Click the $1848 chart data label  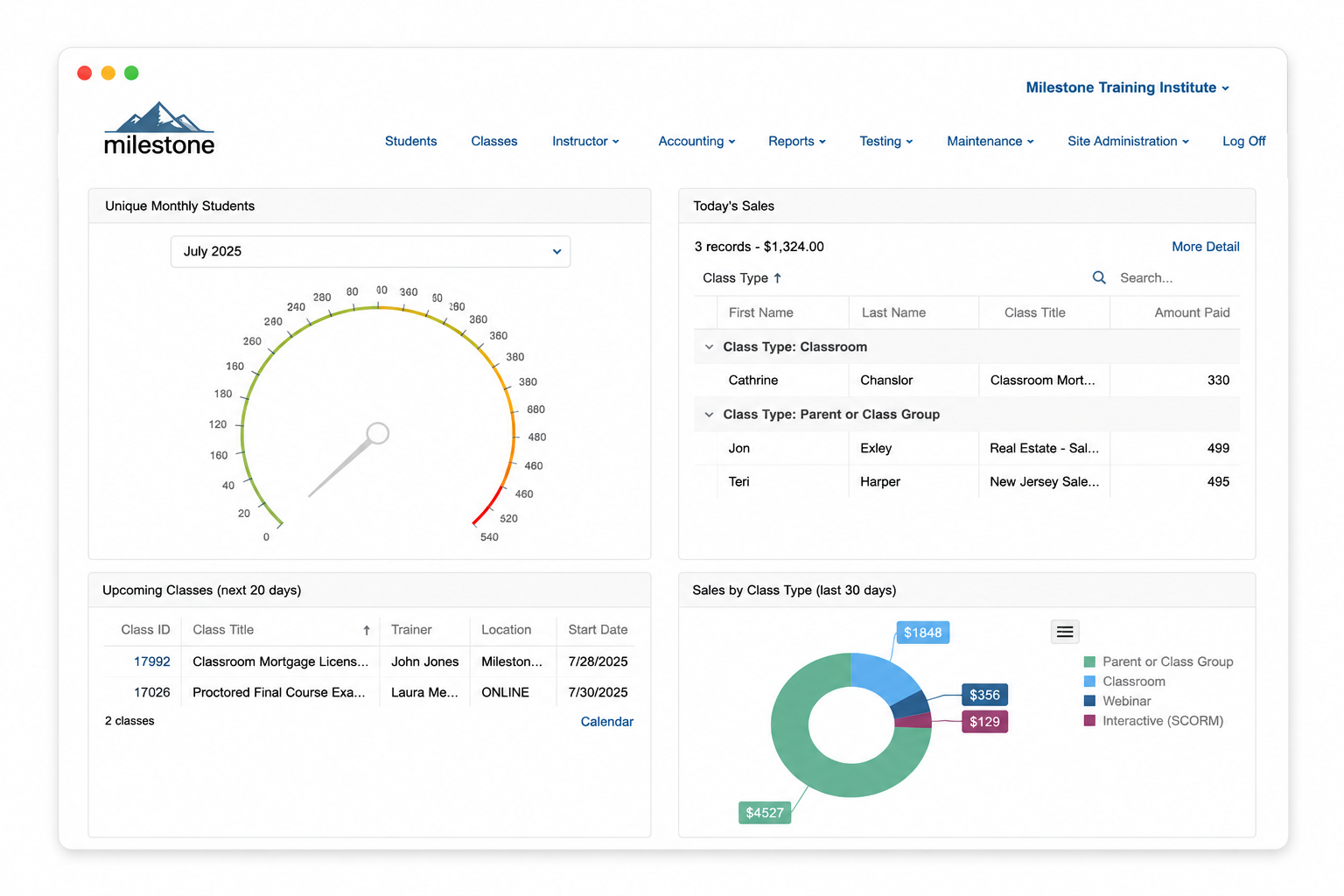tap(923, 633)
